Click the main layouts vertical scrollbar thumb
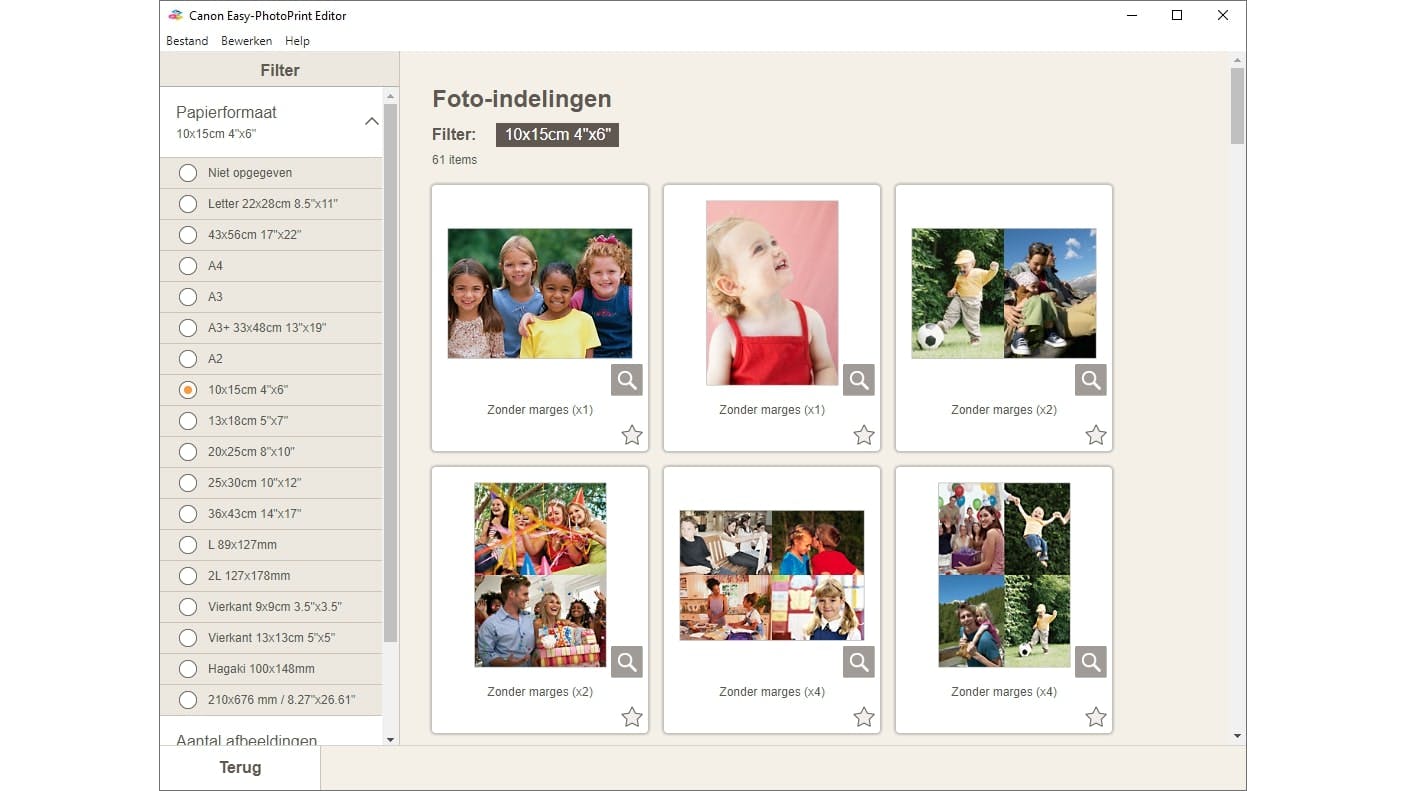This screenshot has height=791, width=1406. pos(1238,105)
